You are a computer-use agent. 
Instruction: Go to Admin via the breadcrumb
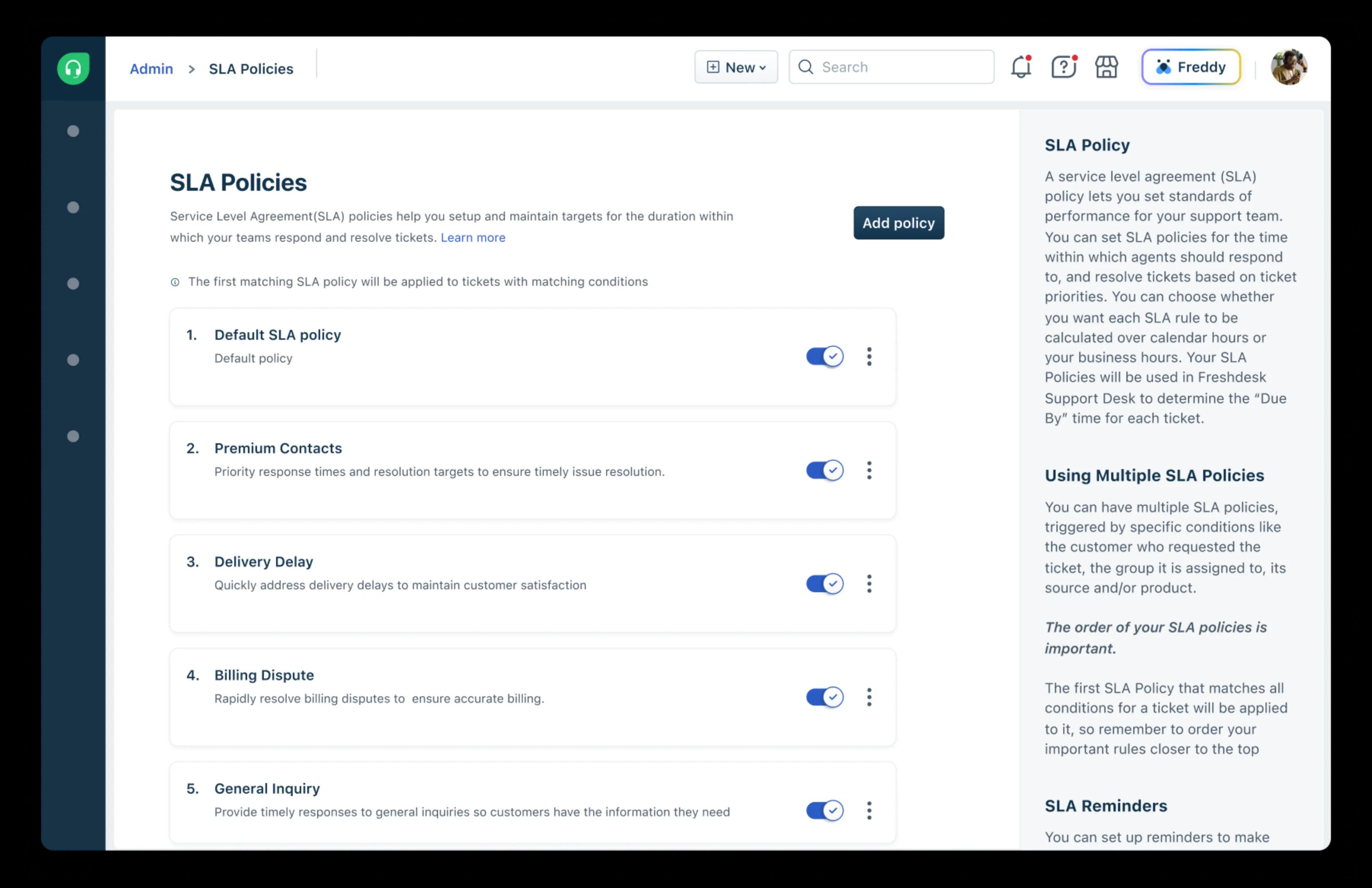click(151, 68)
